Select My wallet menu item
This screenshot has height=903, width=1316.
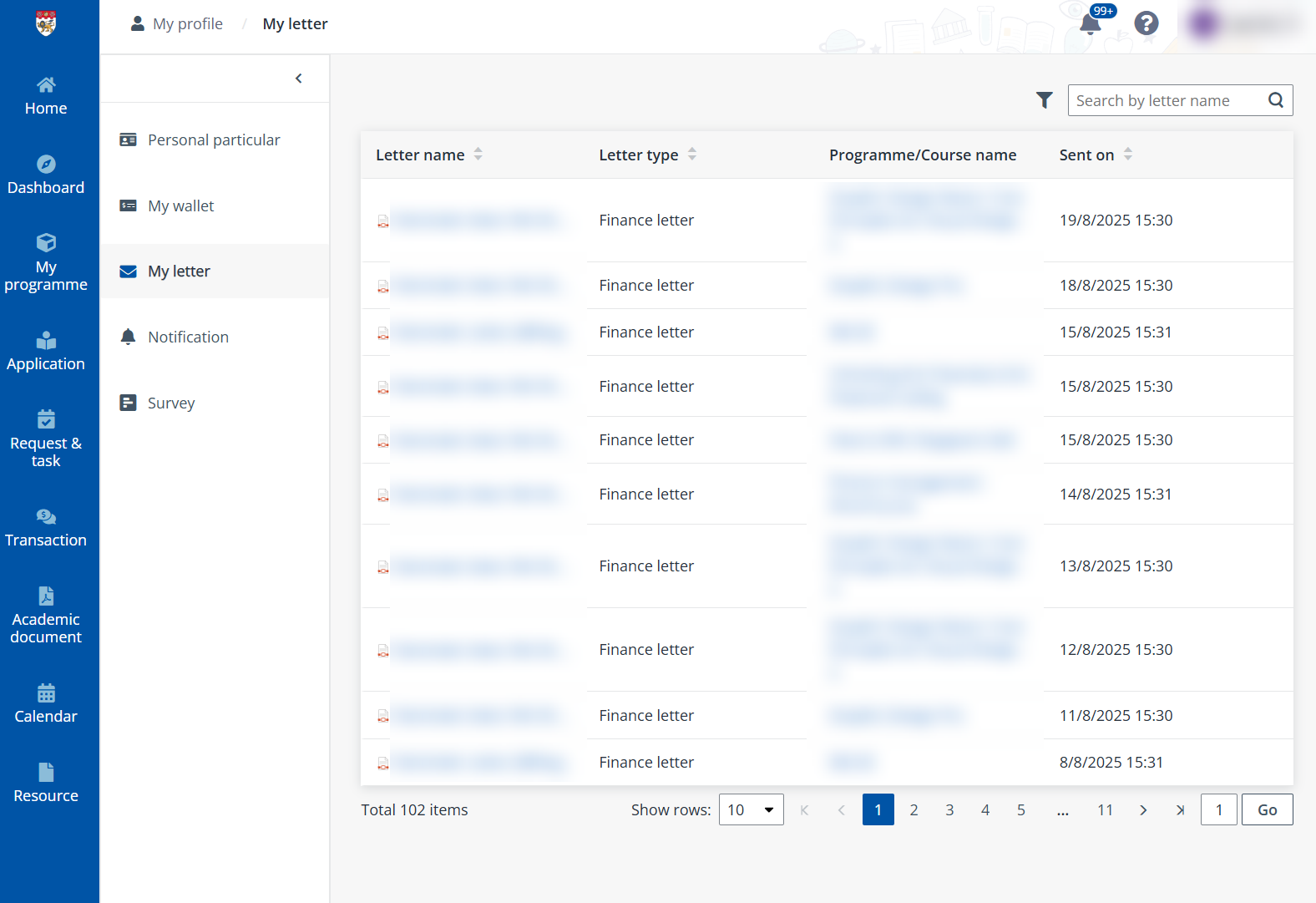(x=181, y=205)
